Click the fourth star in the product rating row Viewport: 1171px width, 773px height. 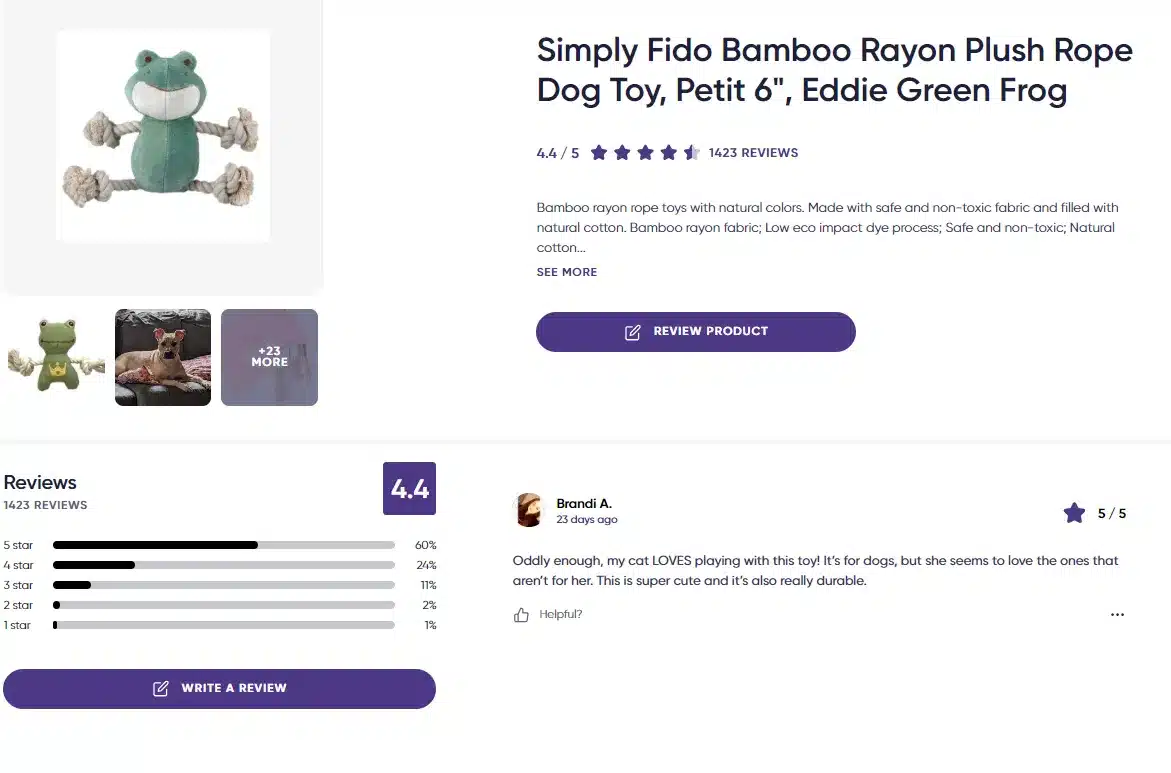click(x=667, y=152)
